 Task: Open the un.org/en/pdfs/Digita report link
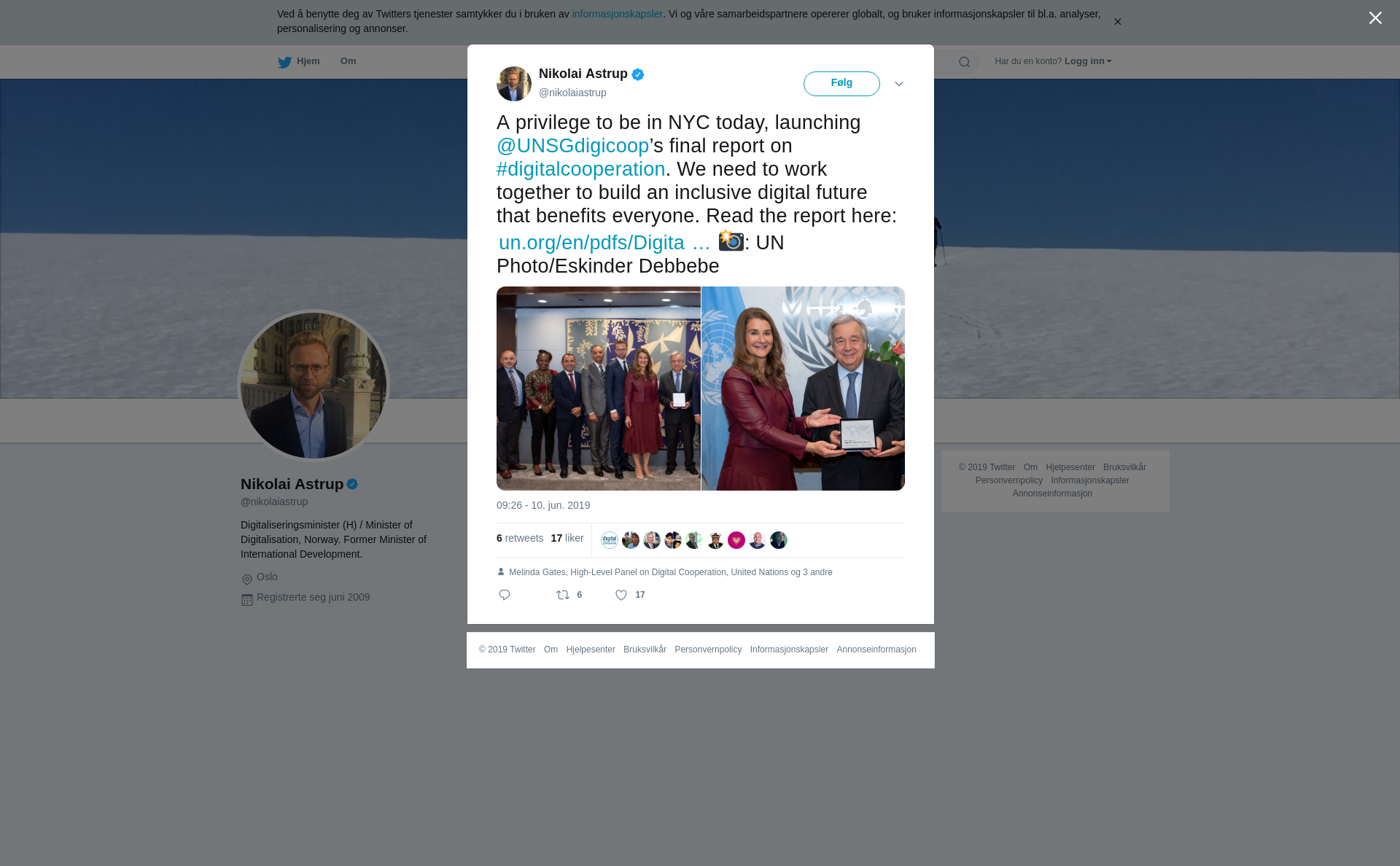coord(604,243)
